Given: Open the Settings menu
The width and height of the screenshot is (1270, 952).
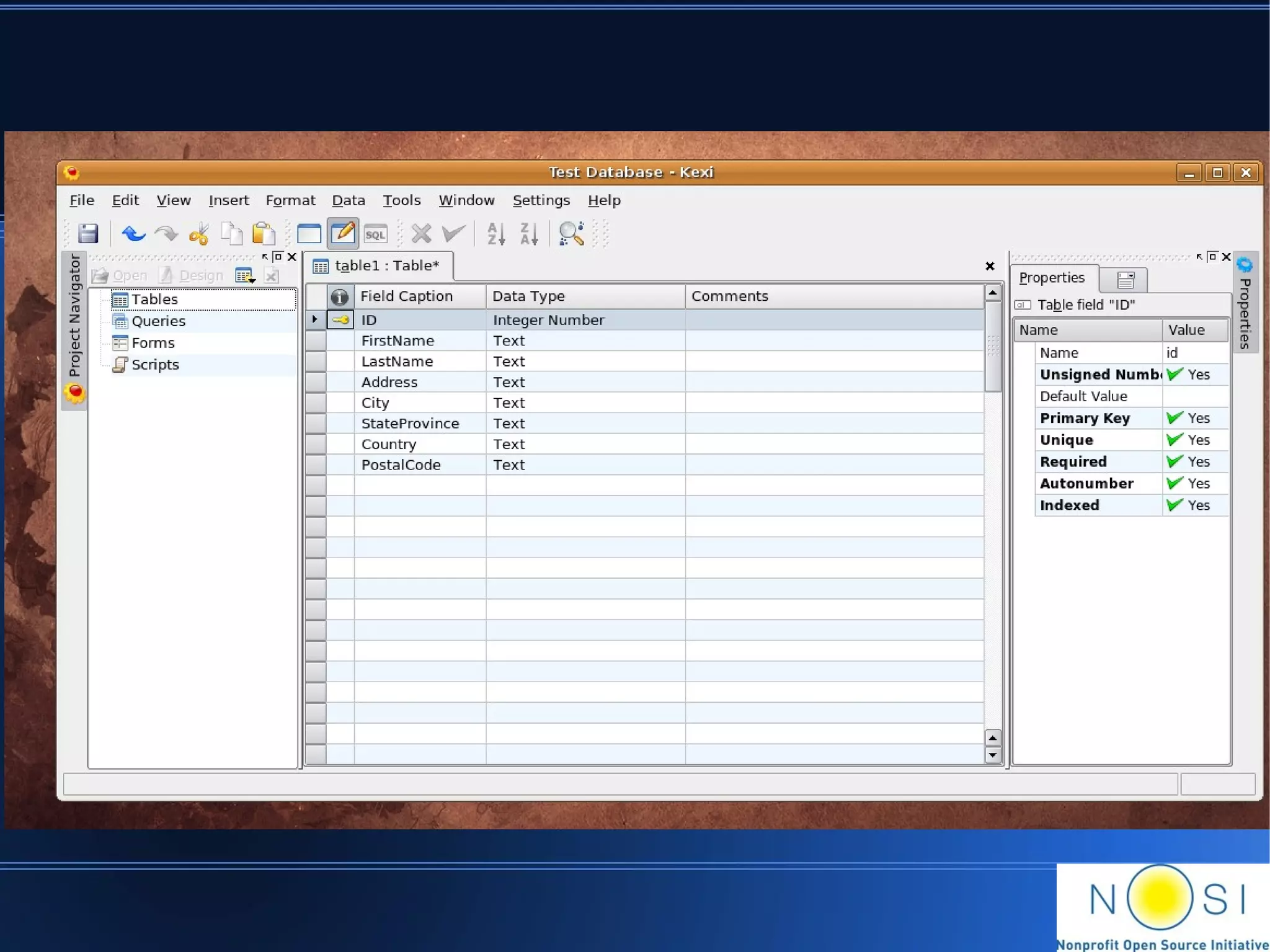Looking at the screenshot, I should coord(541,200).
